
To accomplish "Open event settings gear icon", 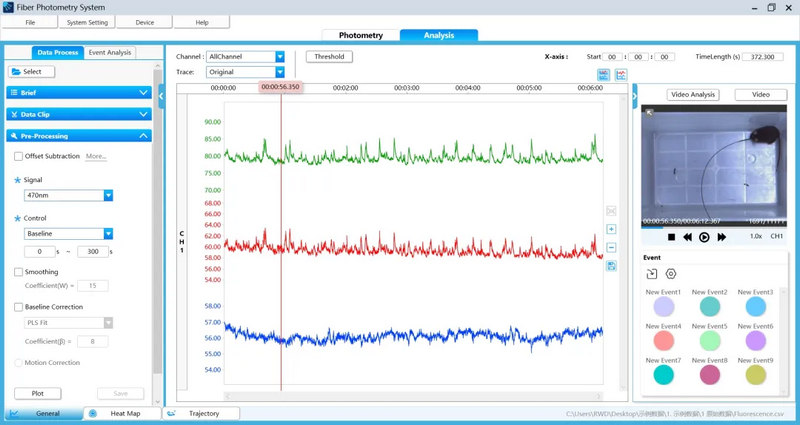I will point(671,274).
